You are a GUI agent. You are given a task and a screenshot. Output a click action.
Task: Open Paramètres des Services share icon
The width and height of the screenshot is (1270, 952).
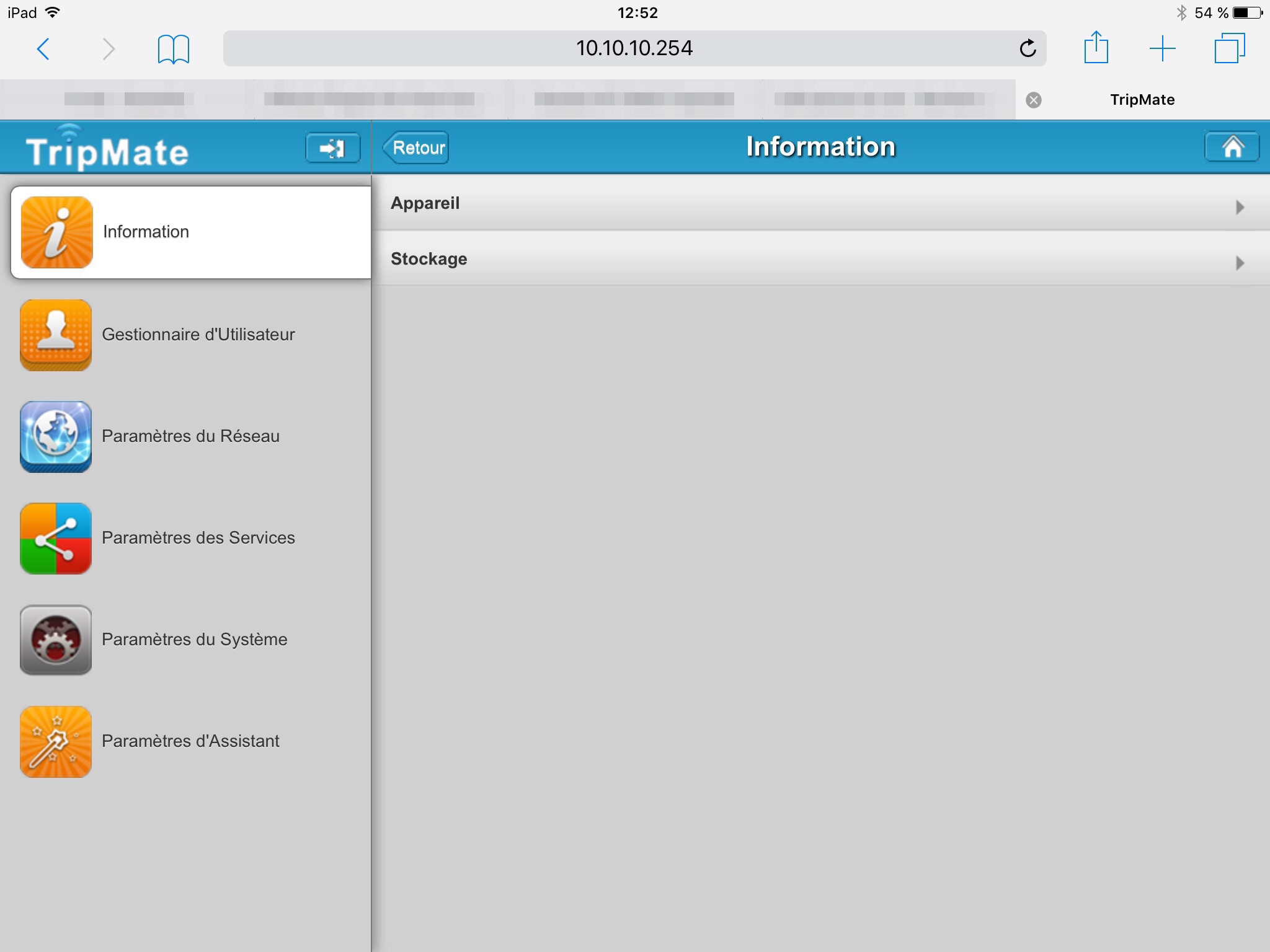(x=56, y=539)
